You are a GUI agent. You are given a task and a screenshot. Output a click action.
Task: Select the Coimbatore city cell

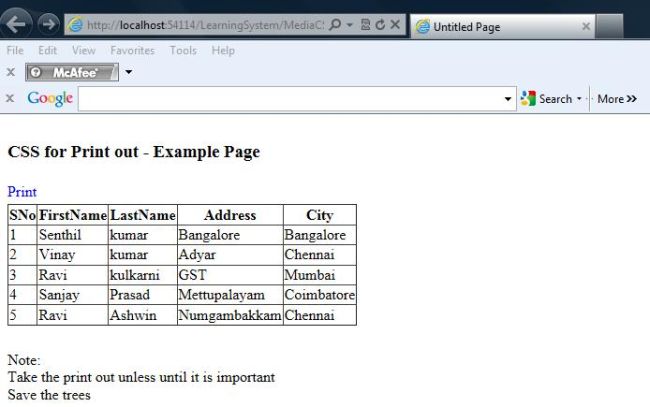tap(320, 295)
